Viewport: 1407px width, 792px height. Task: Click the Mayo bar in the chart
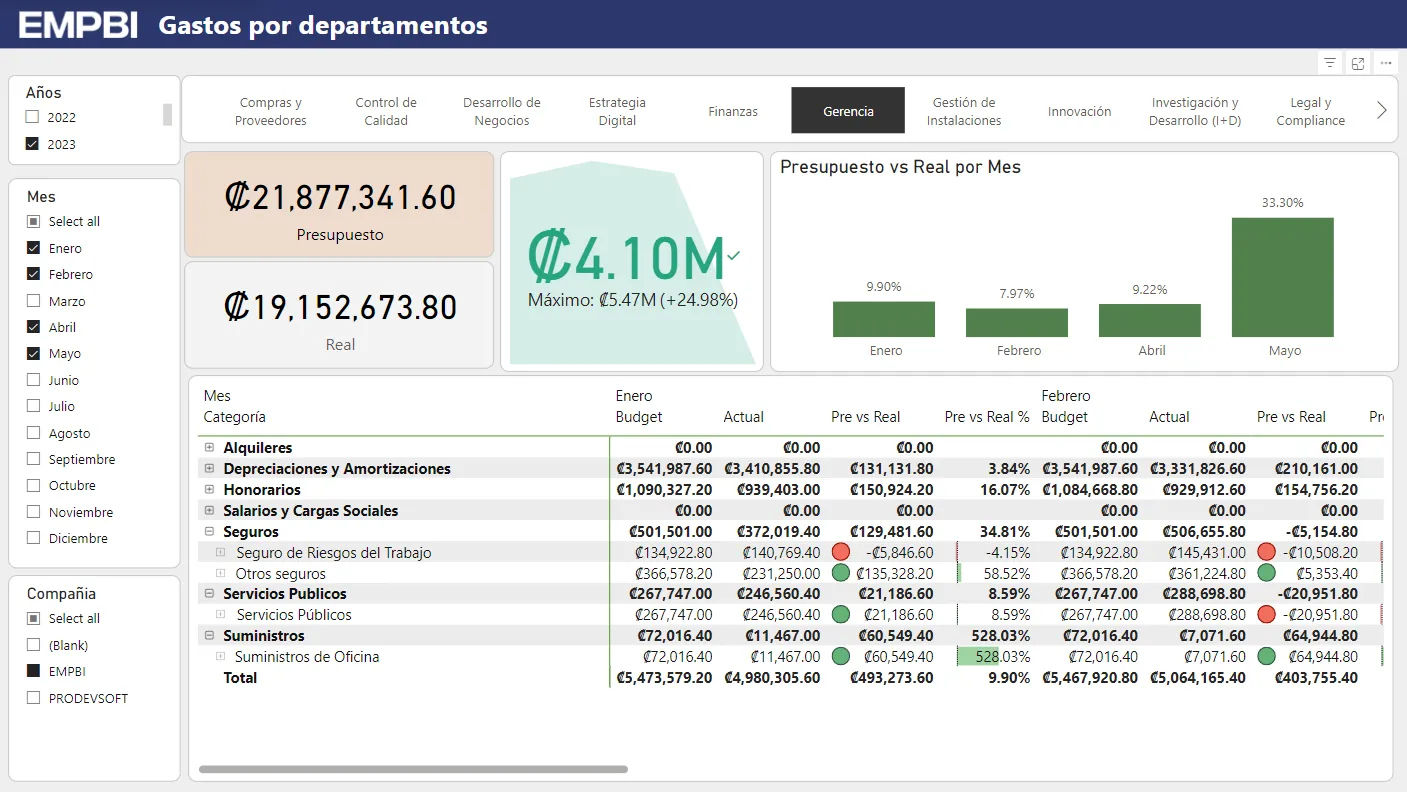click(1282, 277)
